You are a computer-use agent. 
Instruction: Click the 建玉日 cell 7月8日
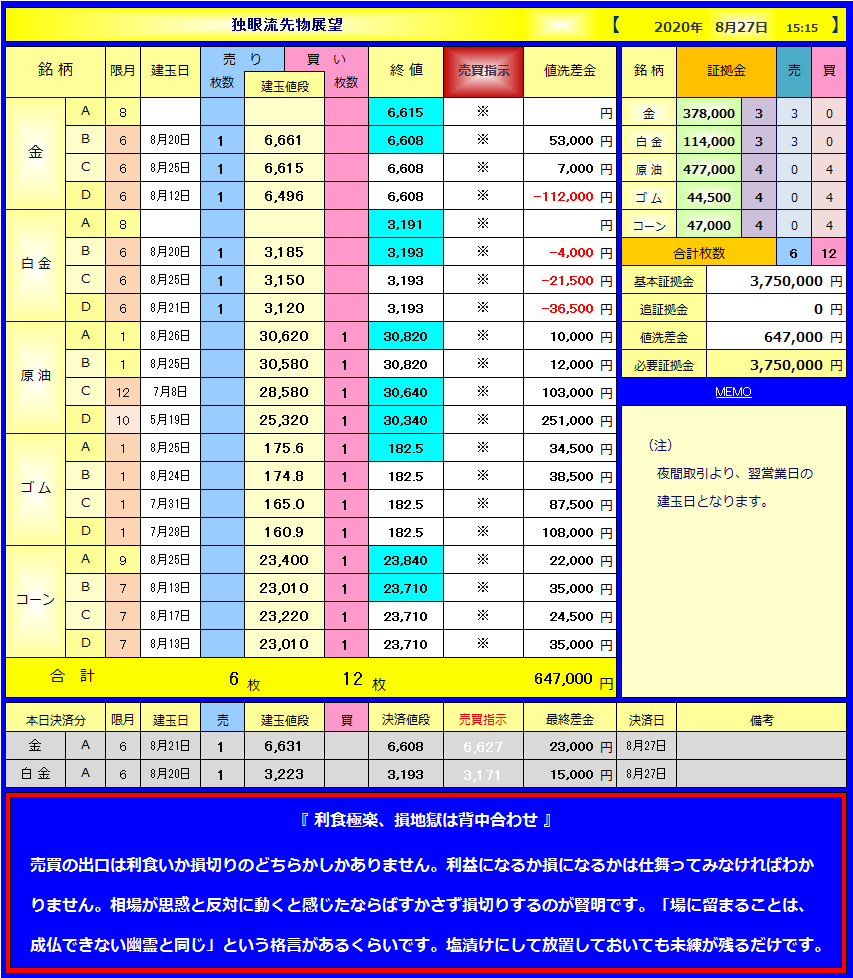pos(170,392)
